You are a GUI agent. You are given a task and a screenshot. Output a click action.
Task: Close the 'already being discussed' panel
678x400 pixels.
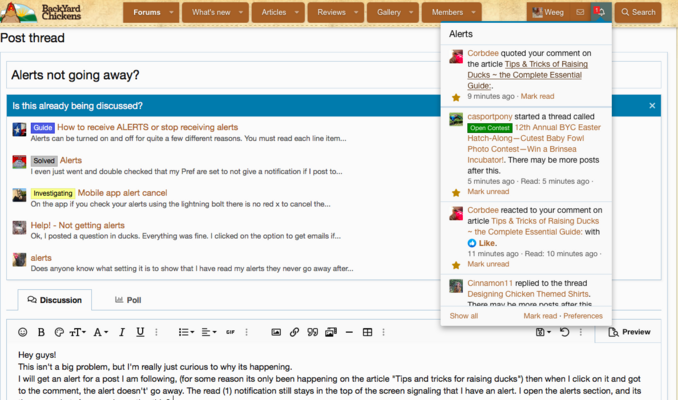click(x=652, y=105)
